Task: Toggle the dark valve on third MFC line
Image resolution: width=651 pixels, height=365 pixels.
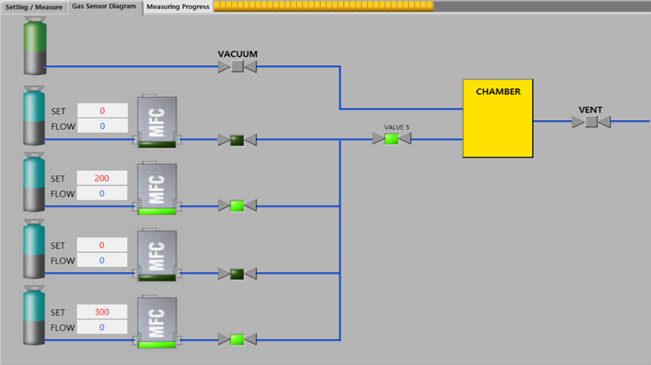Action: (237, 274)
